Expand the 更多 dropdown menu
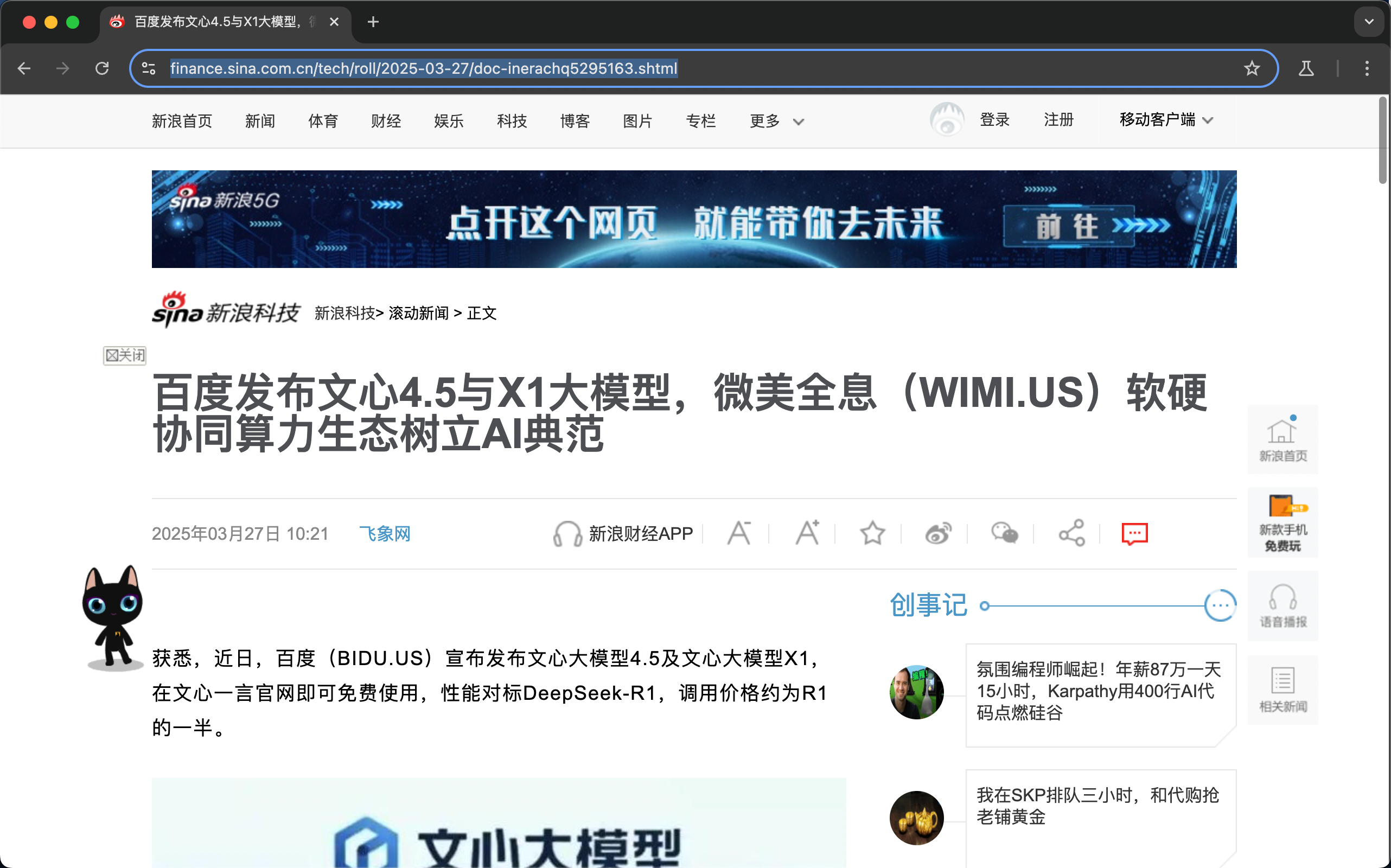 point(777,121)
